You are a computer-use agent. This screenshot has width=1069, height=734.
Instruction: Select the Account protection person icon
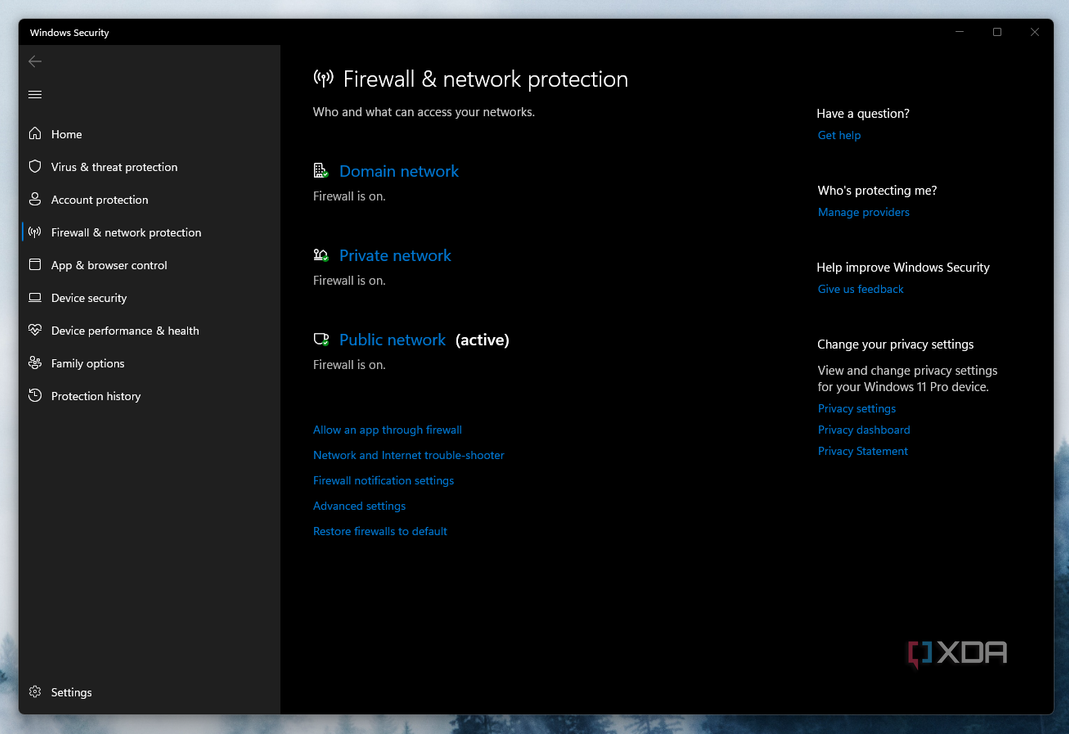click(35, 199)
